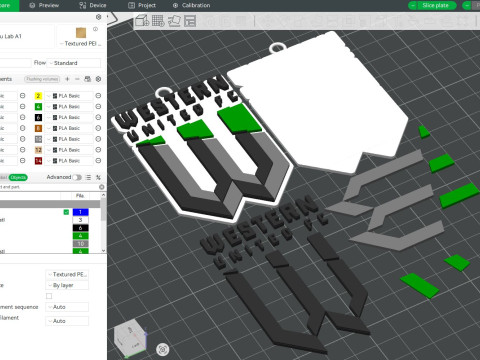480x360 pixels.
Task: Open Slice plate dropdown arrow
Action: click(413, 5)
